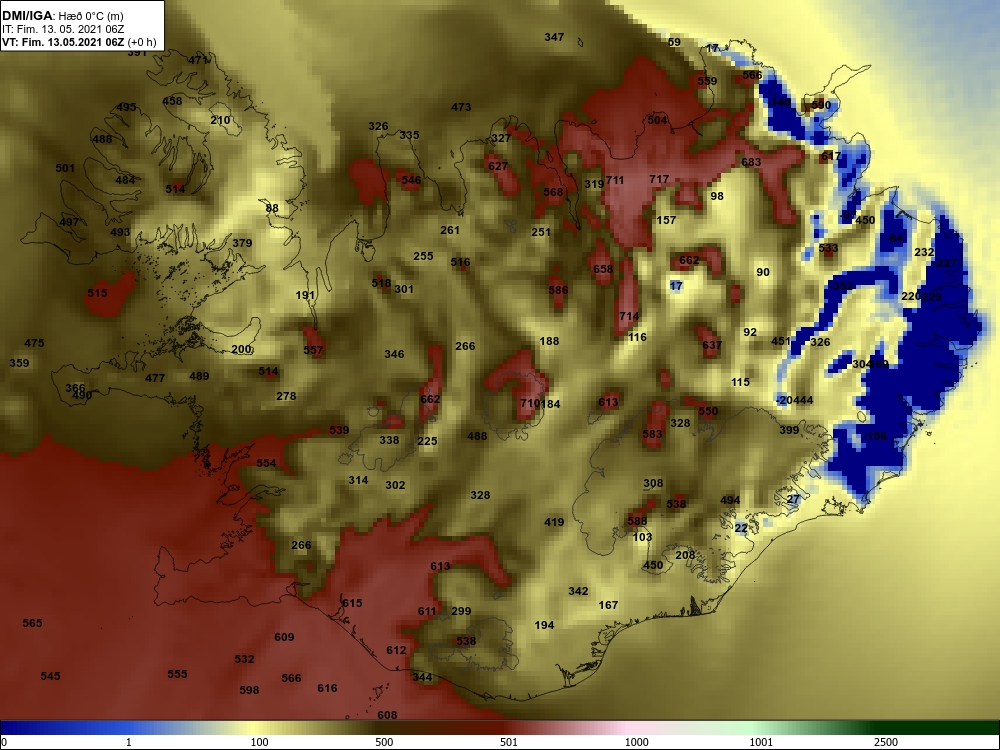Click the map value '210'
This screenshot has height=750, width=1000.
(220, 120)
